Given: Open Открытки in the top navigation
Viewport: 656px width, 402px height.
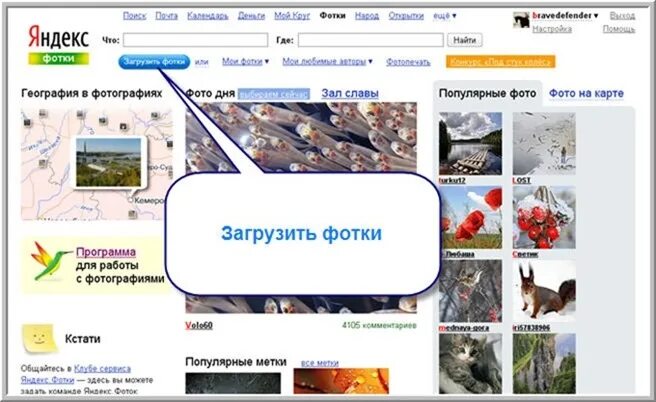Looking at the screenshot, I should 406,16.
